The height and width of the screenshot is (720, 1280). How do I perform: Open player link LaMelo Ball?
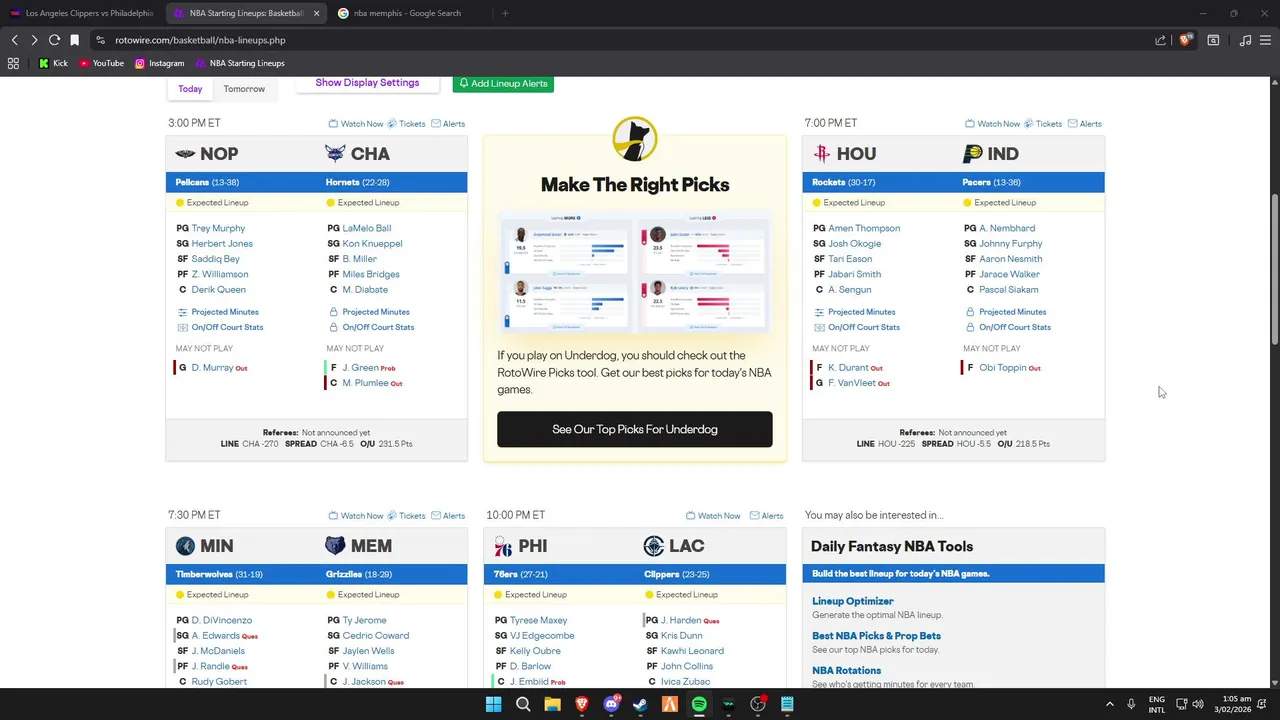click(x=367, y=228)
